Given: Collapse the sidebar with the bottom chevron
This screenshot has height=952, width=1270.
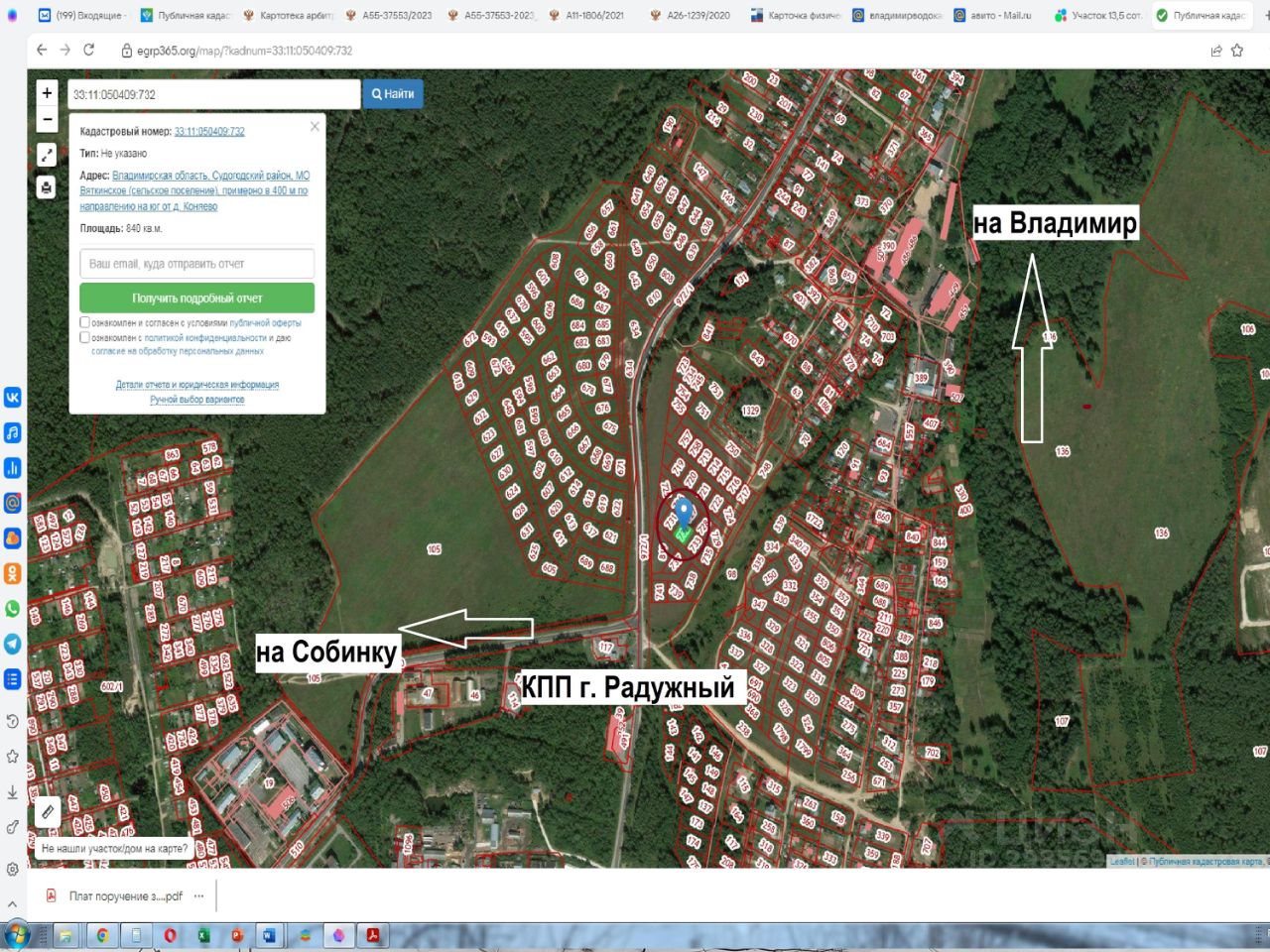Looking at the screenshot, I should (13, 903).
